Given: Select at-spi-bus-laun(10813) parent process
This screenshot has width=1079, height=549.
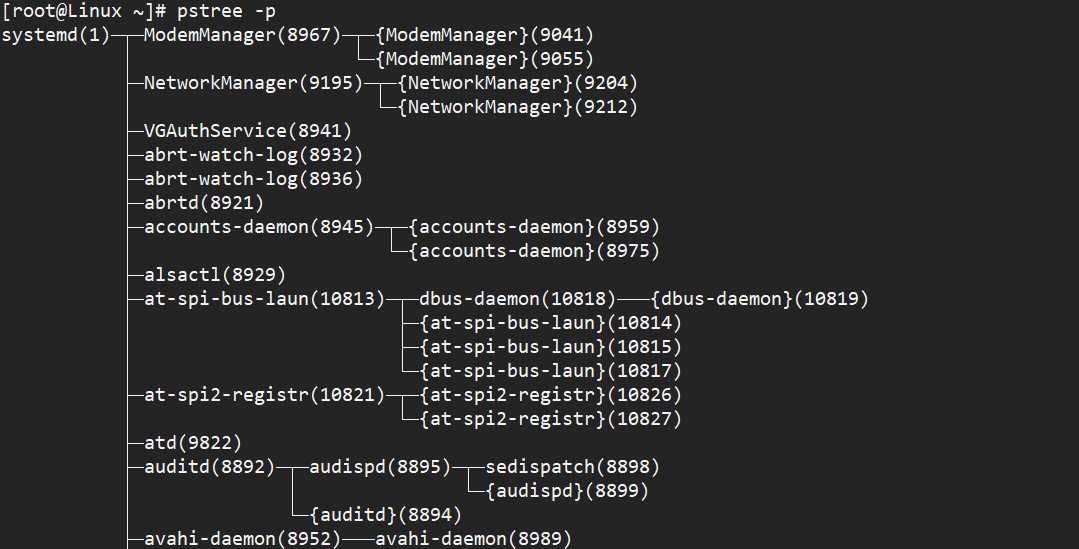Looking at the screenshot, I should click(x=265, y=299).
